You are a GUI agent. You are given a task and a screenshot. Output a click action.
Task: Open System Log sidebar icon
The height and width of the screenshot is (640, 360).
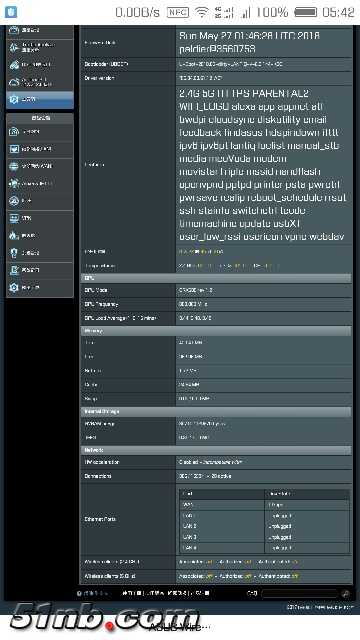[x=14, y=270]
